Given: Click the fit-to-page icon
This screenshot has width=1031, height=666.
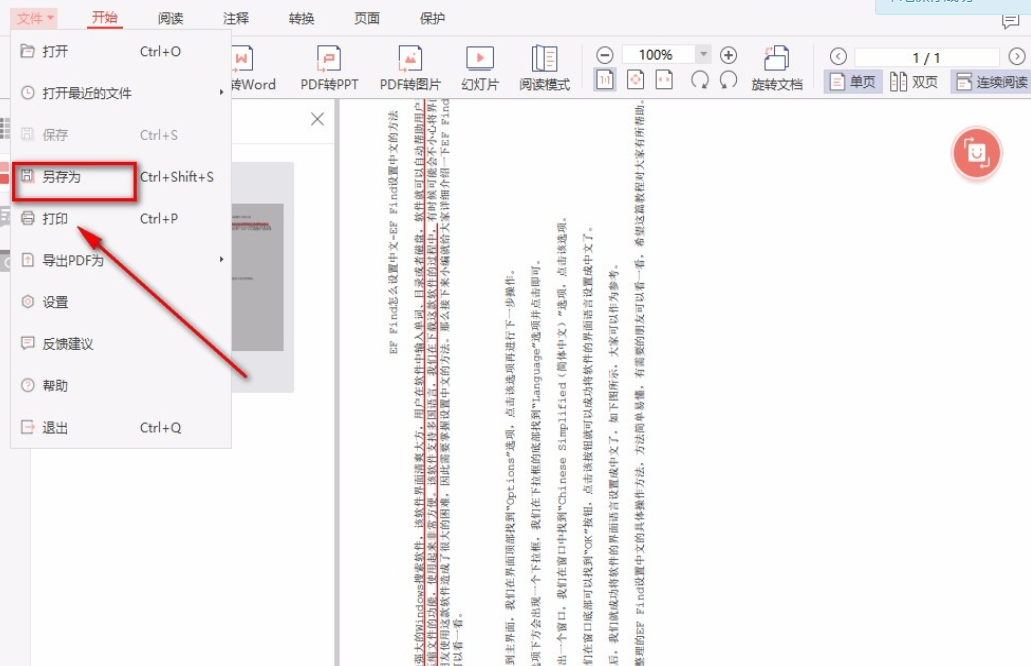Looking at the screenshot, I should point(635,78).
